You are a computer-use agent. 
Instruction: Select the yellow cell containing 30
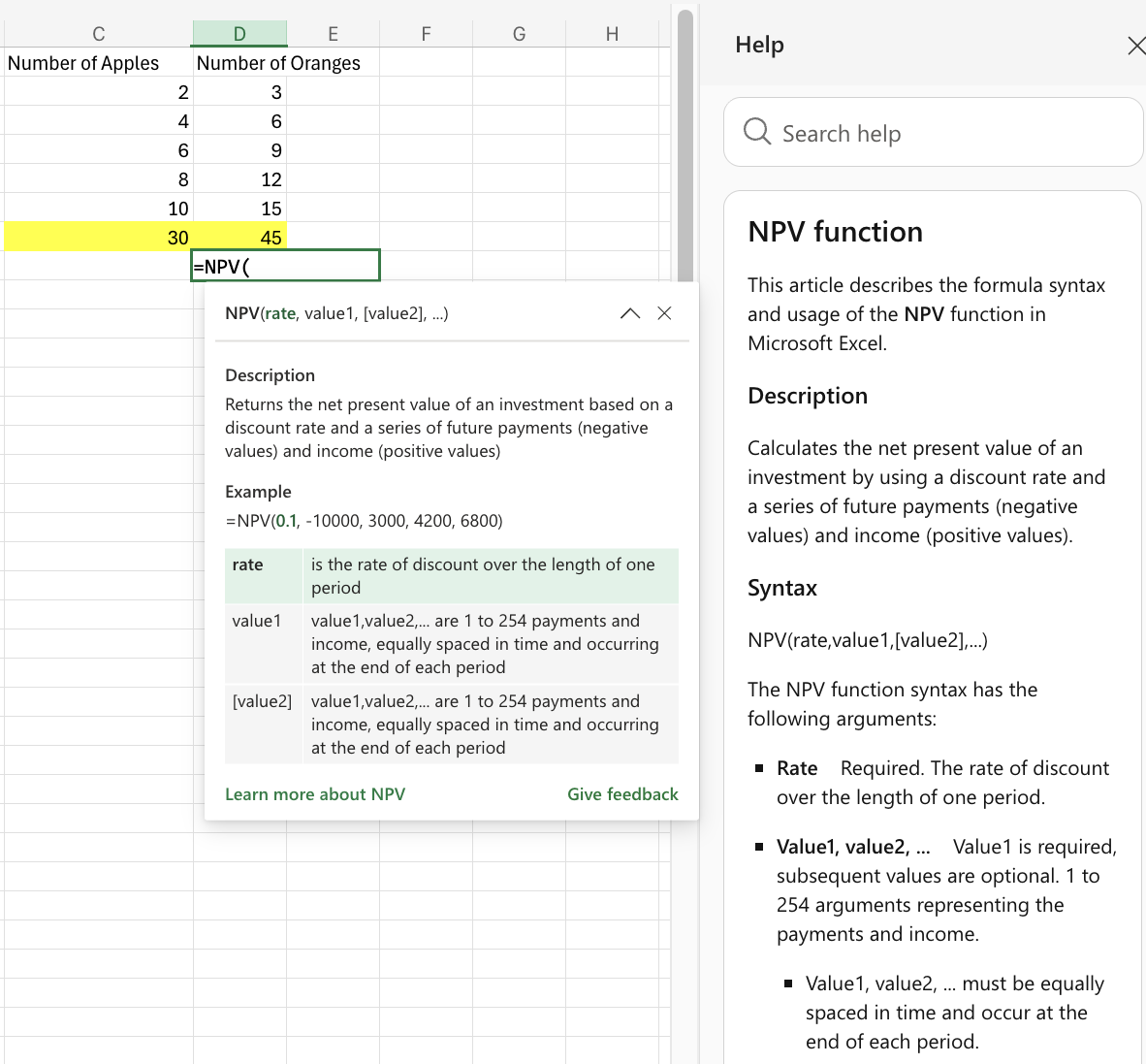97,237
